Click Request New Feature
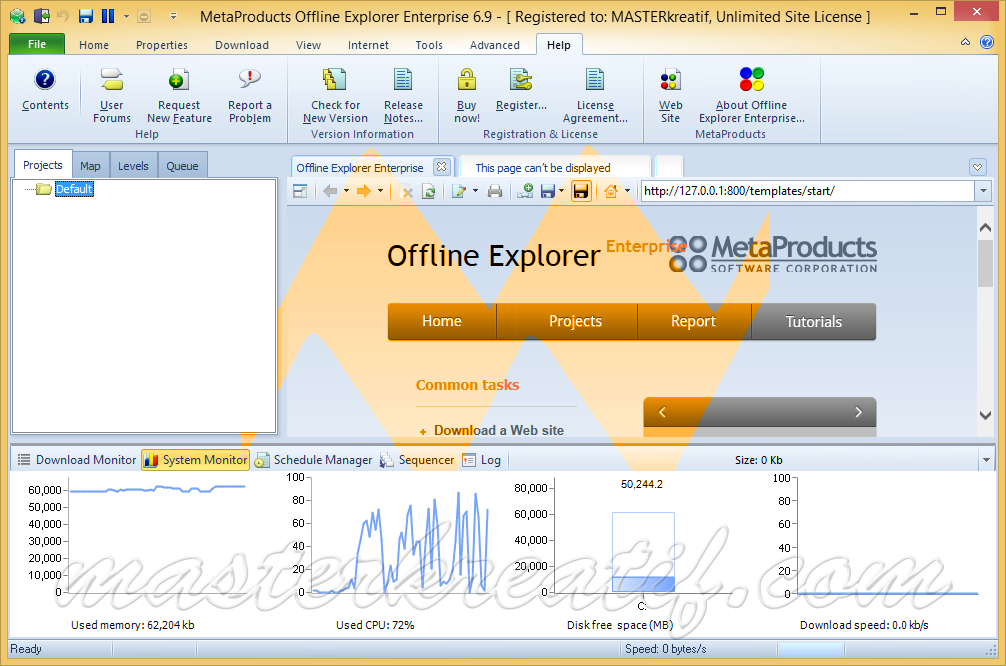Screen dimensions: 1006x666 coord(179,95)
